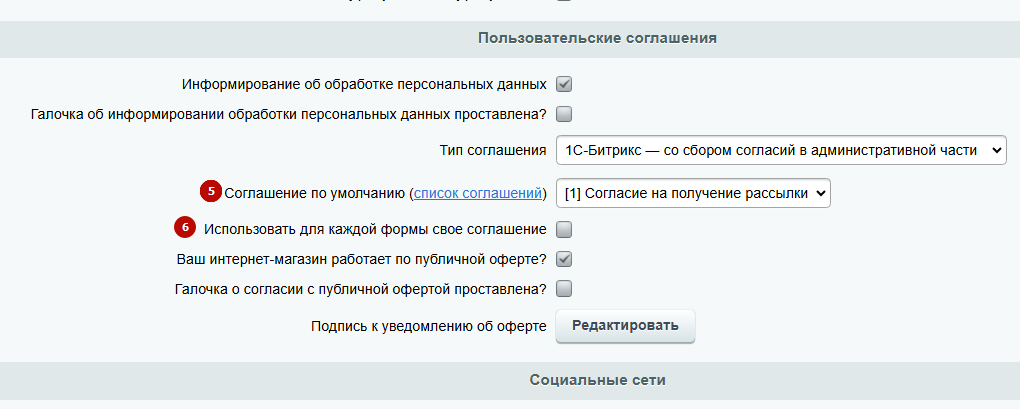Check 'Галочка о согласии с публичной офертой' checkbox
The image size is (1020, 409).
564,289
